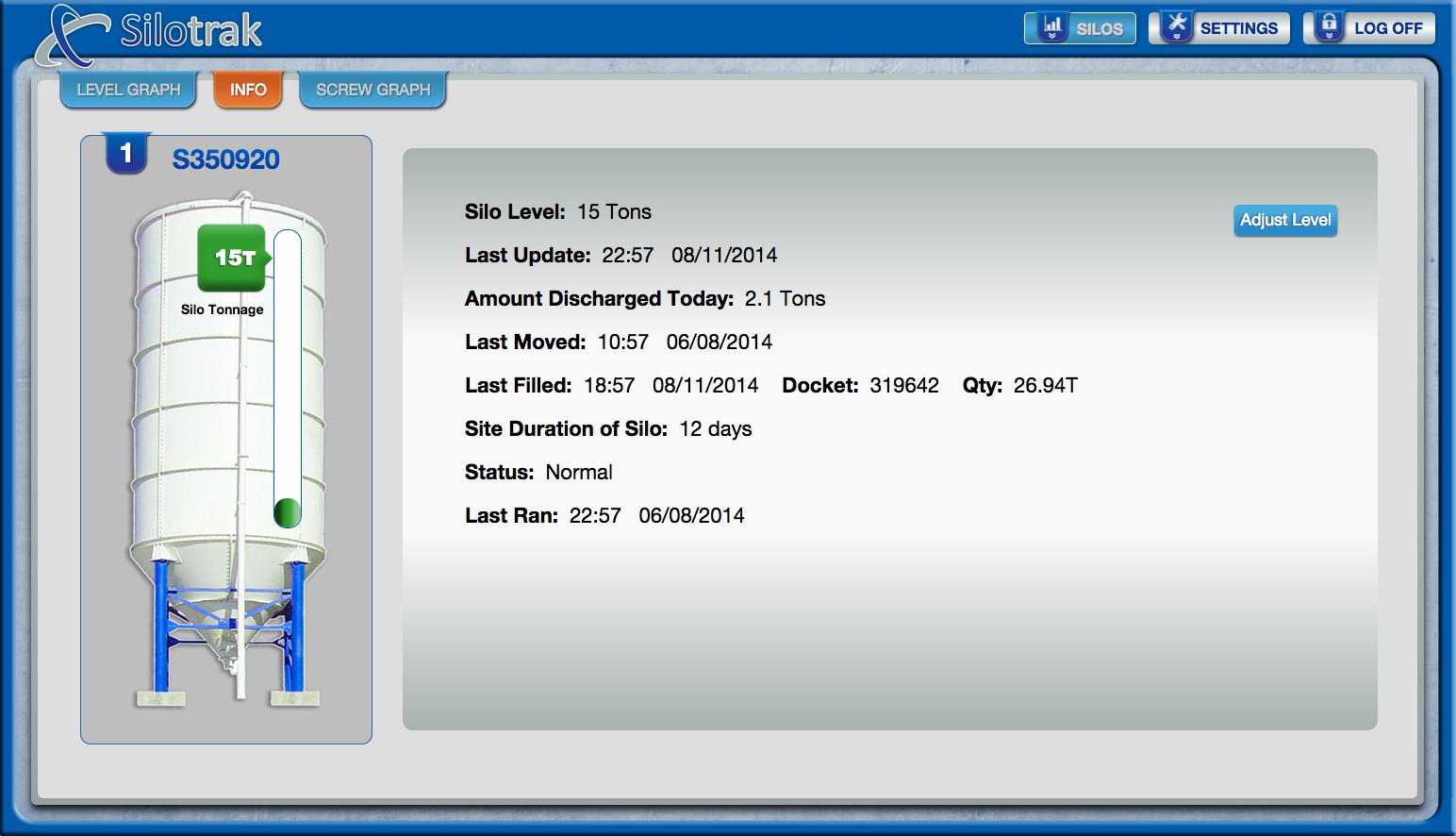Click the SILOS button label
Screen dimensions: 1456x836
click(x=1100, y=28)
